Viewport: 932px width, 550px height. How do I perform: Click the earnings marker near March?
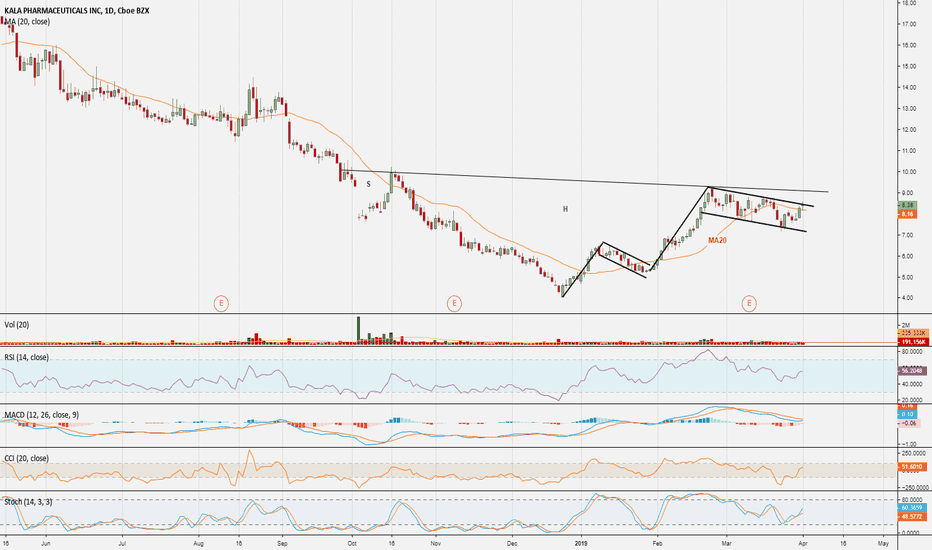pos(749,304)
